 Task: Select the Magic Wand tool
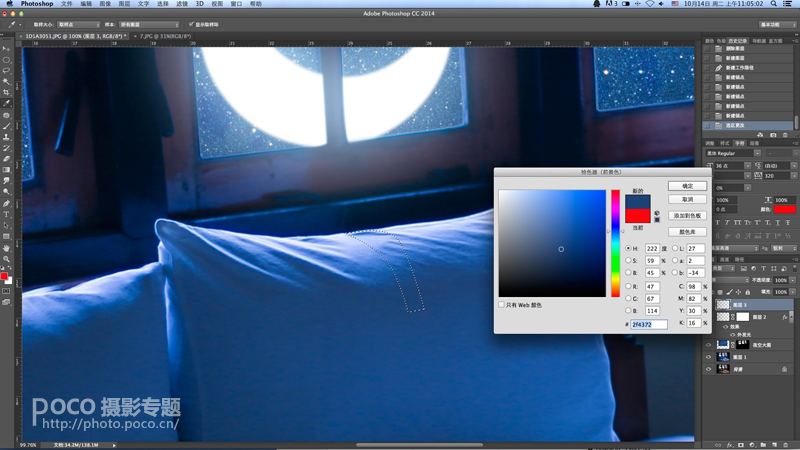pos(6,82)
